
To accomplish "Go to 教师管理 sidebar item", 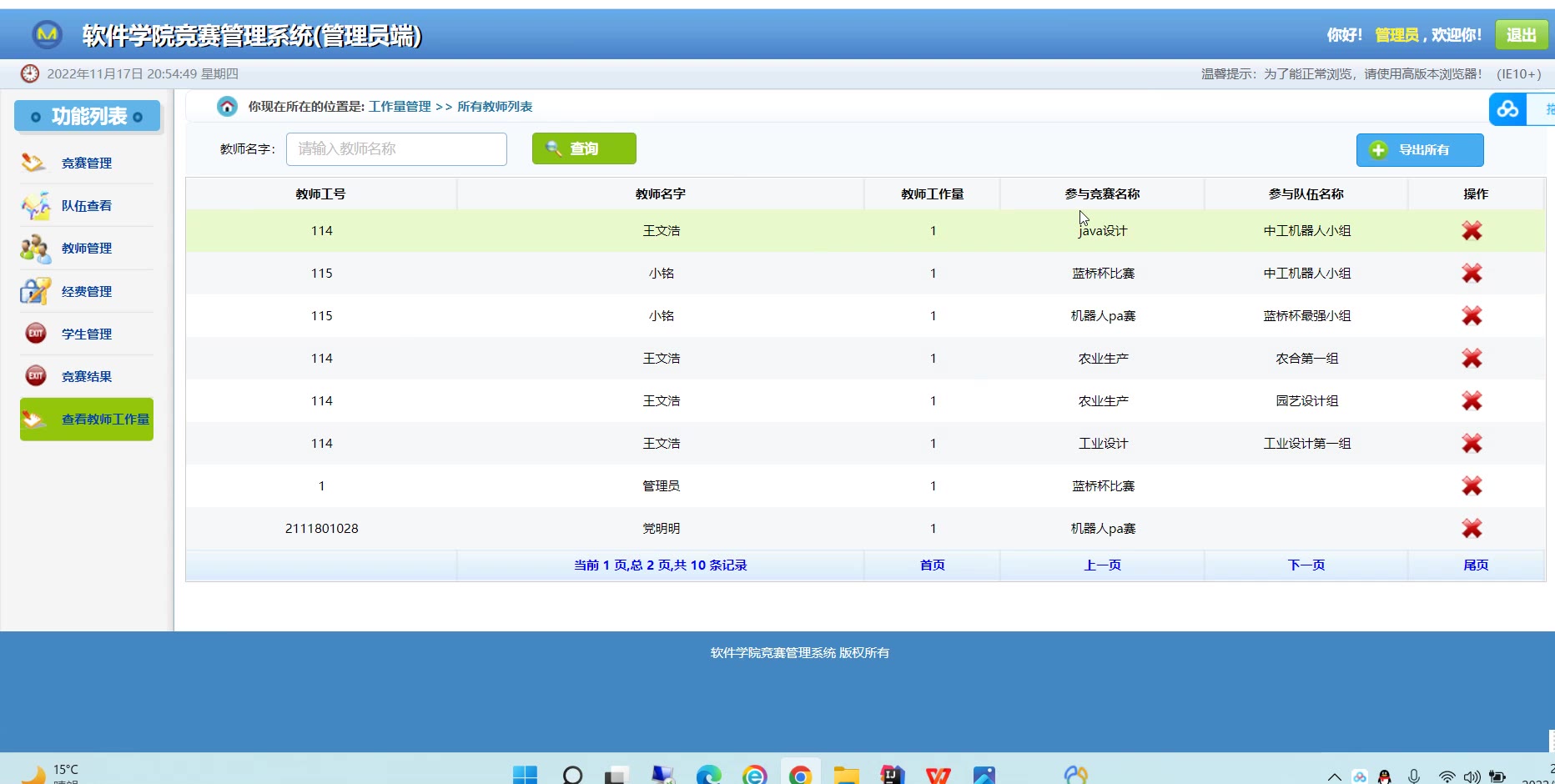I will click(86, 249).
